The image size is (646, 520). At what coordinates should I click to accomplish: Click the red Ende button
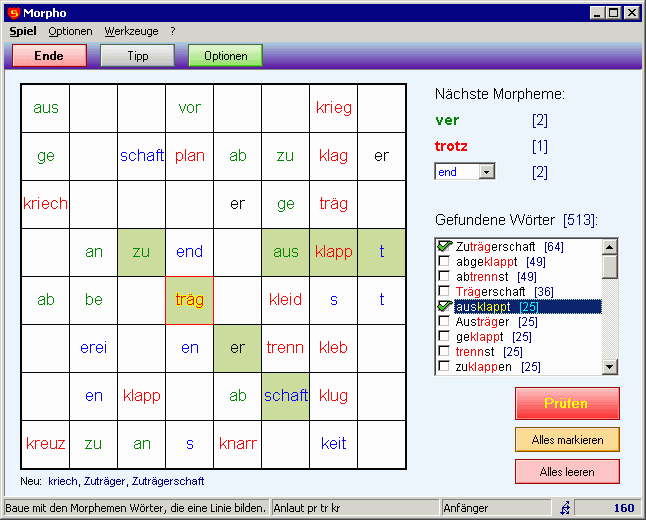49,56
